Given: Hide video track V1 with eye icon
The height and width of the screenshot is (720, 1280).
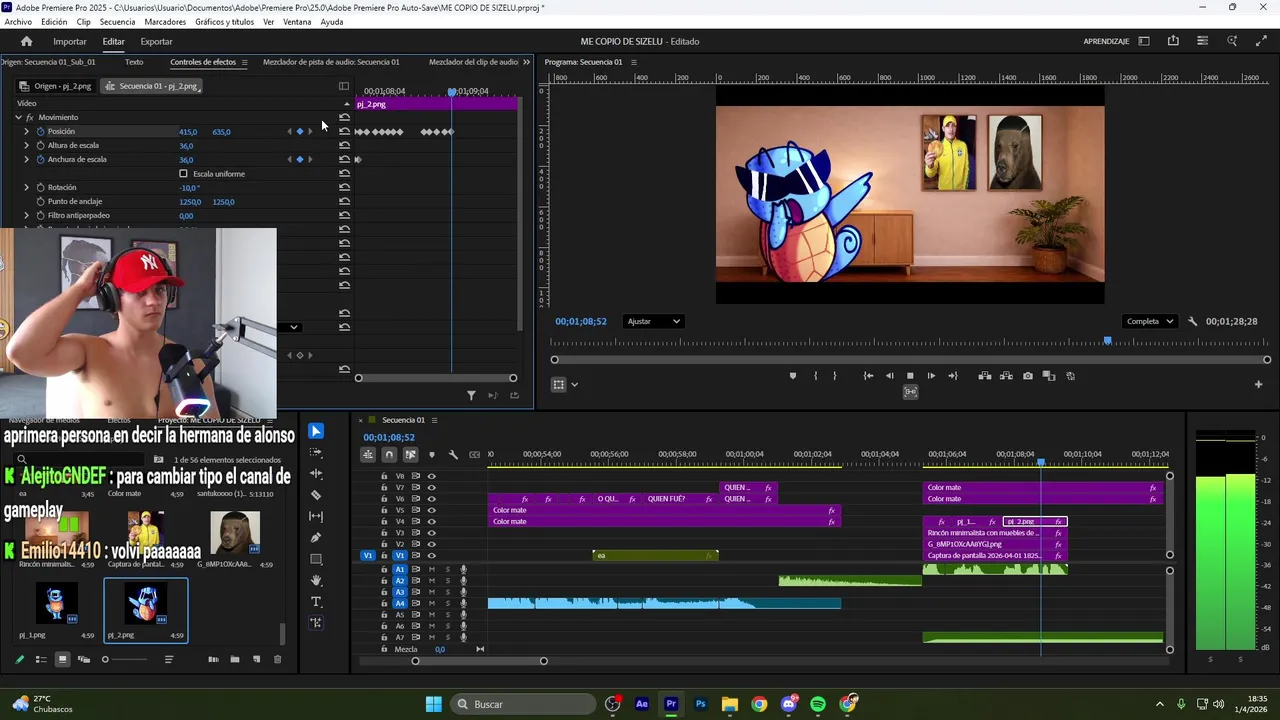Looking at the screenshot, I should click(432, 555).
